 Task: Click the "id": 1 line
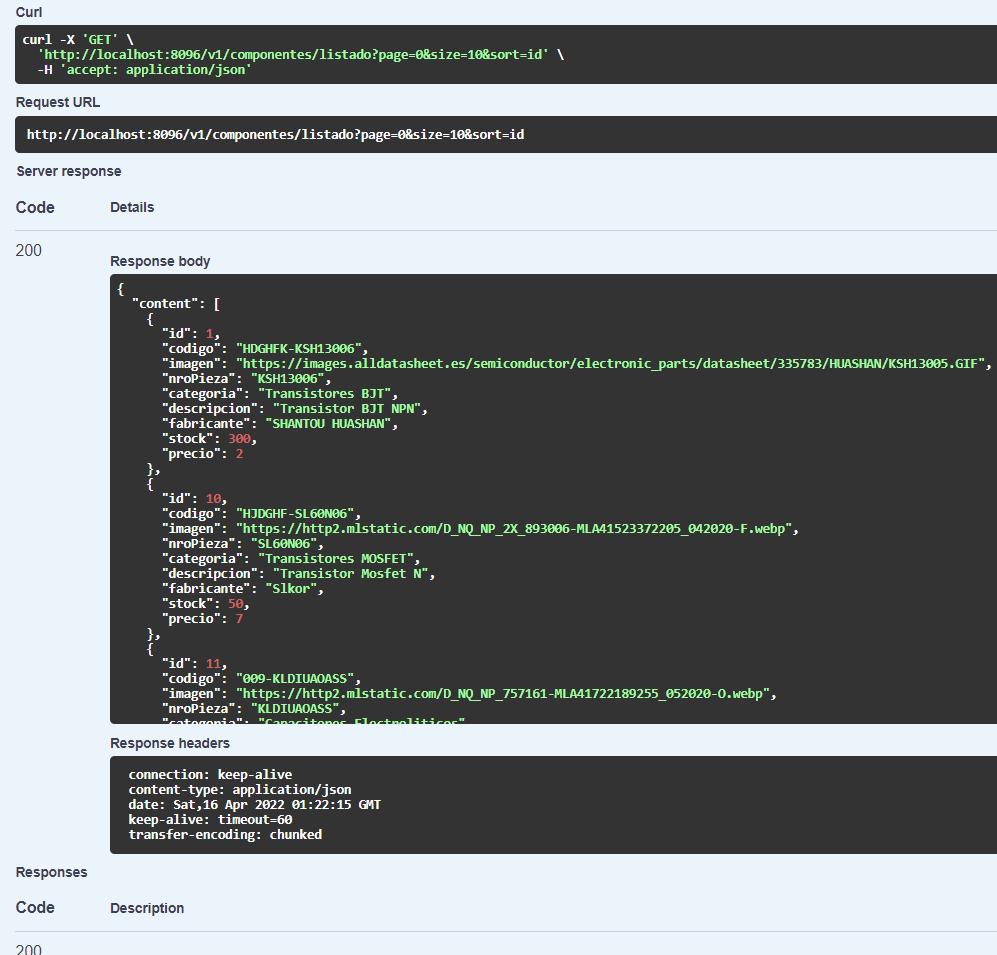click(191, 334)
